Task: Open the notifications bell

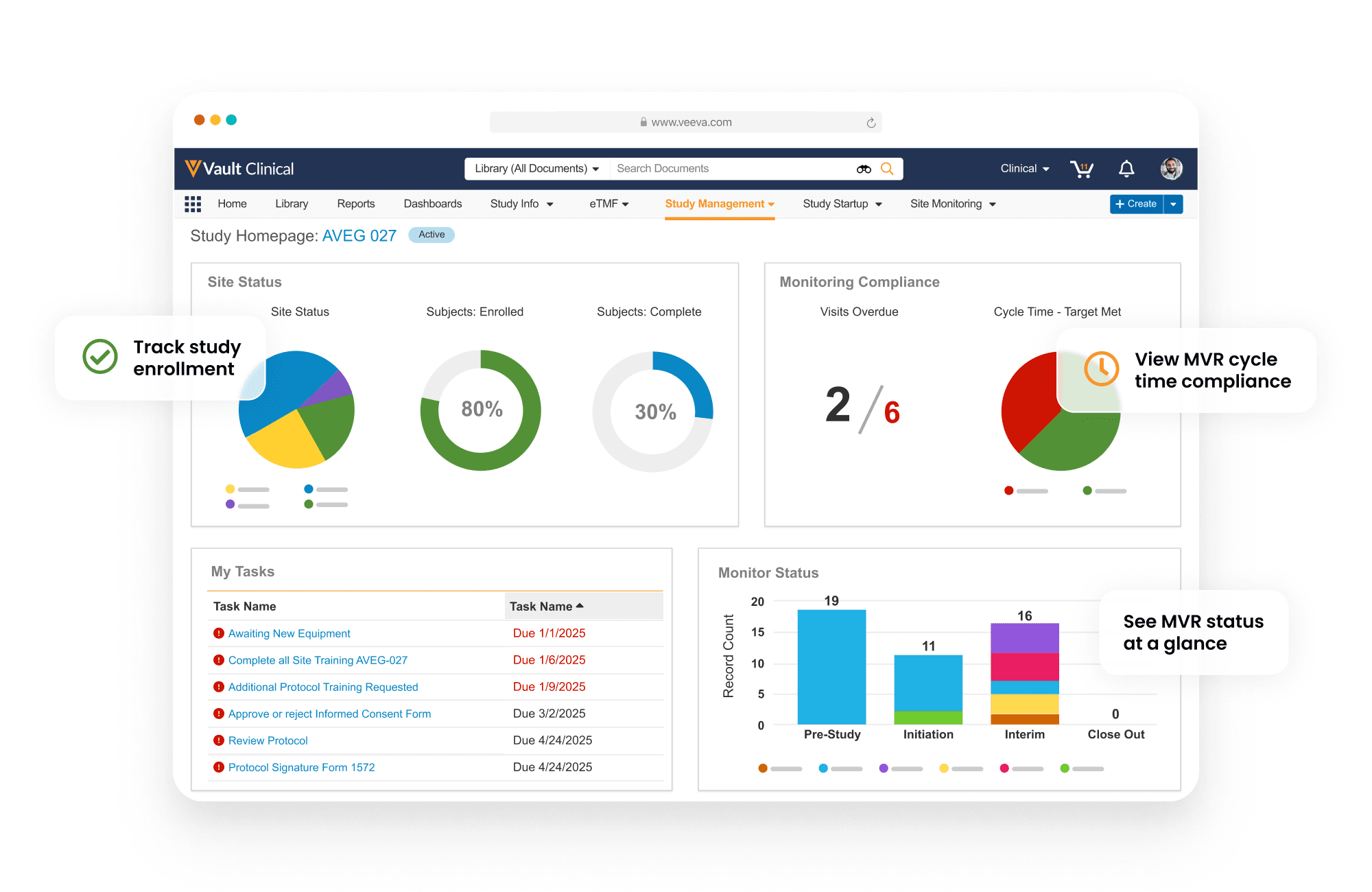Action: pyautogui.click(x=1126, y=169)
